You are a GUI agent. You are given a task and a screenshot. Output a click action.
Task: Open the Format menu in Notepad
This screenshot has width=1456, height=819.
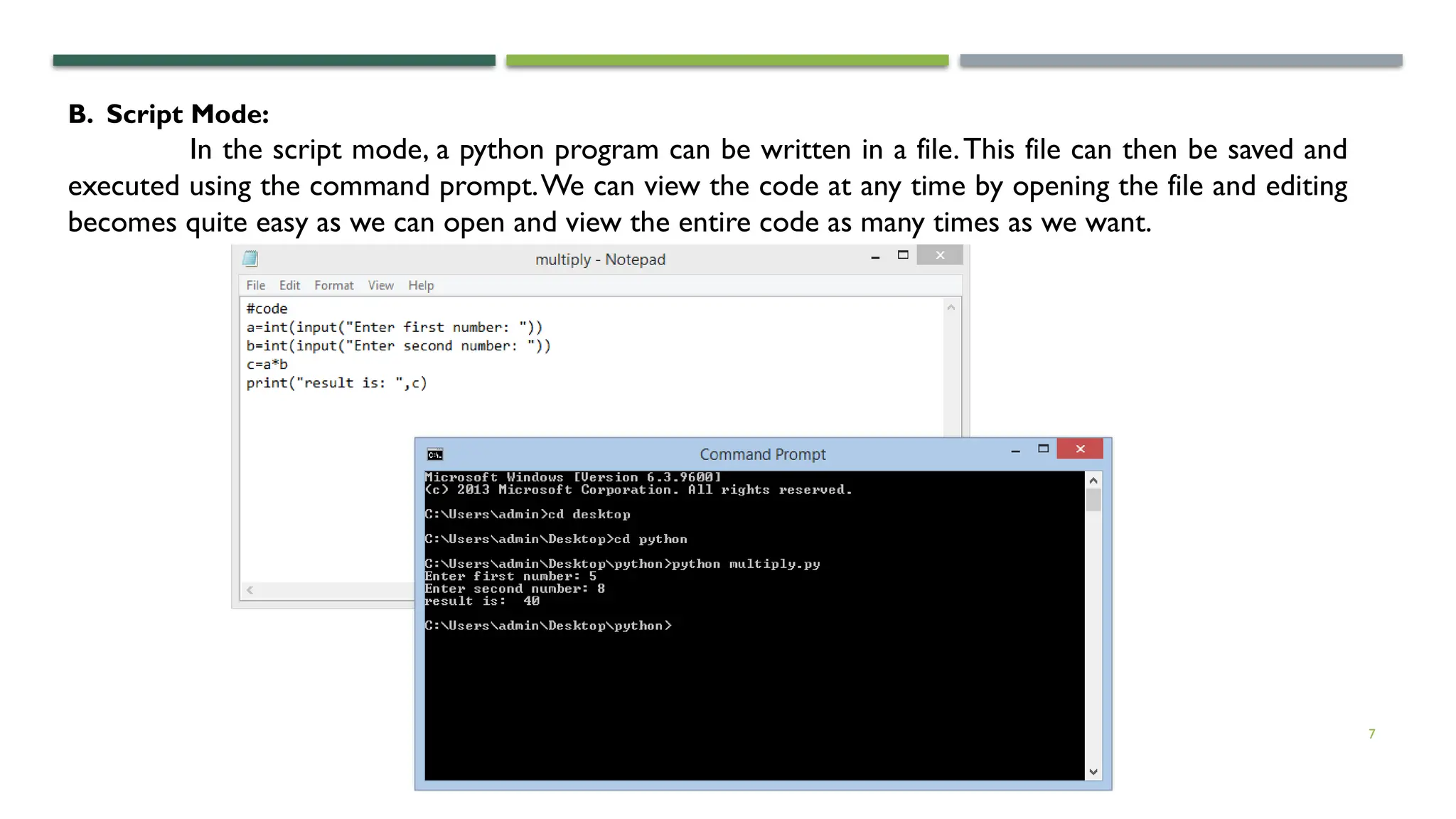click(x=333, y=285)
